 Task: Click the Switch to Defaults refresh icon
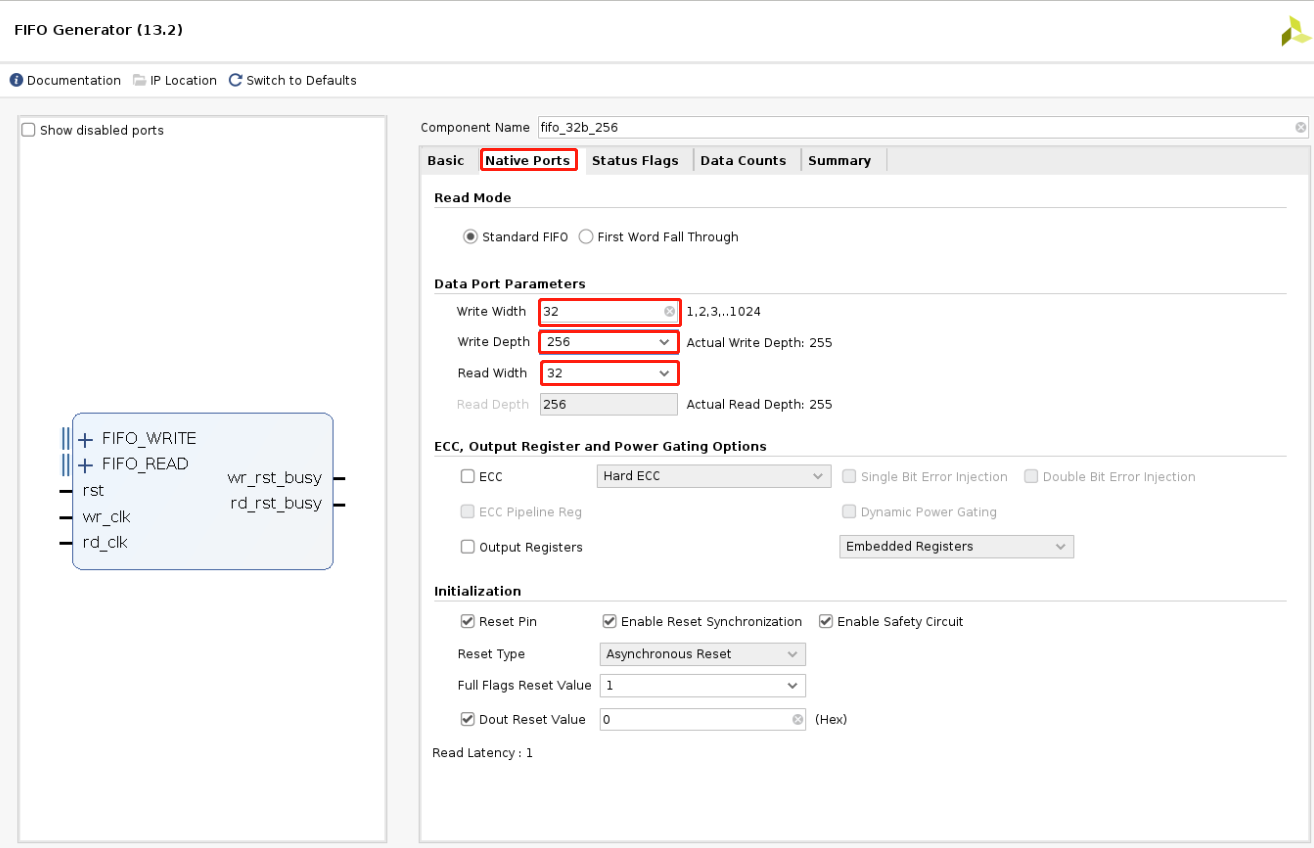[234, 80]
